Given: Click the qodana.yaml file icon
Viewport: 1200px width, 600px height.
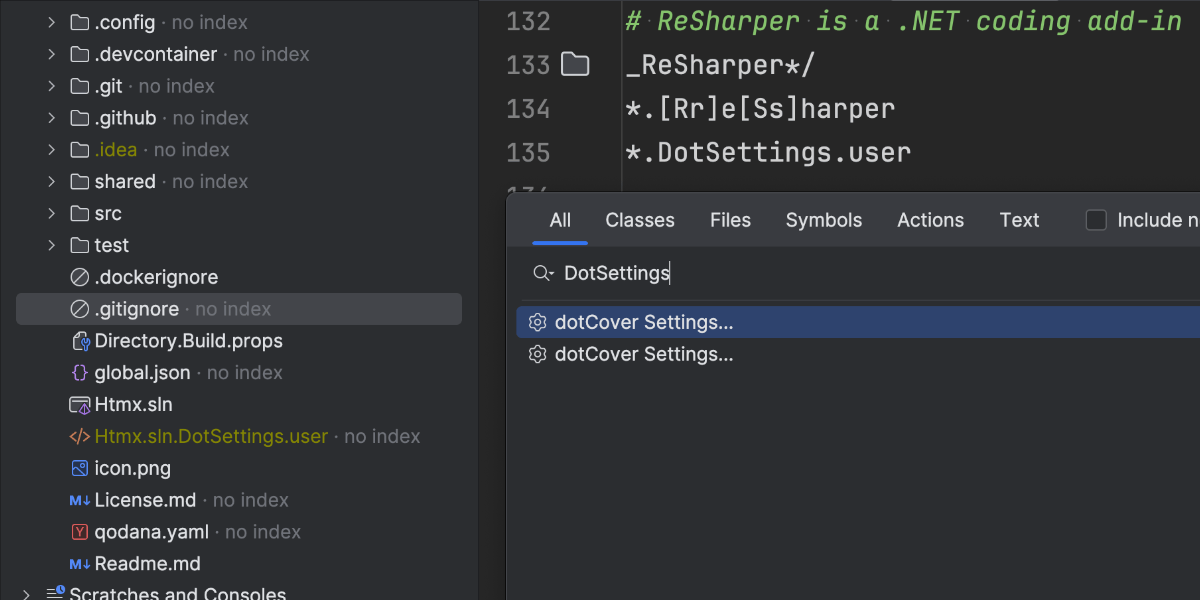Looking at the screenshot, I should click(x=80, y=532).
